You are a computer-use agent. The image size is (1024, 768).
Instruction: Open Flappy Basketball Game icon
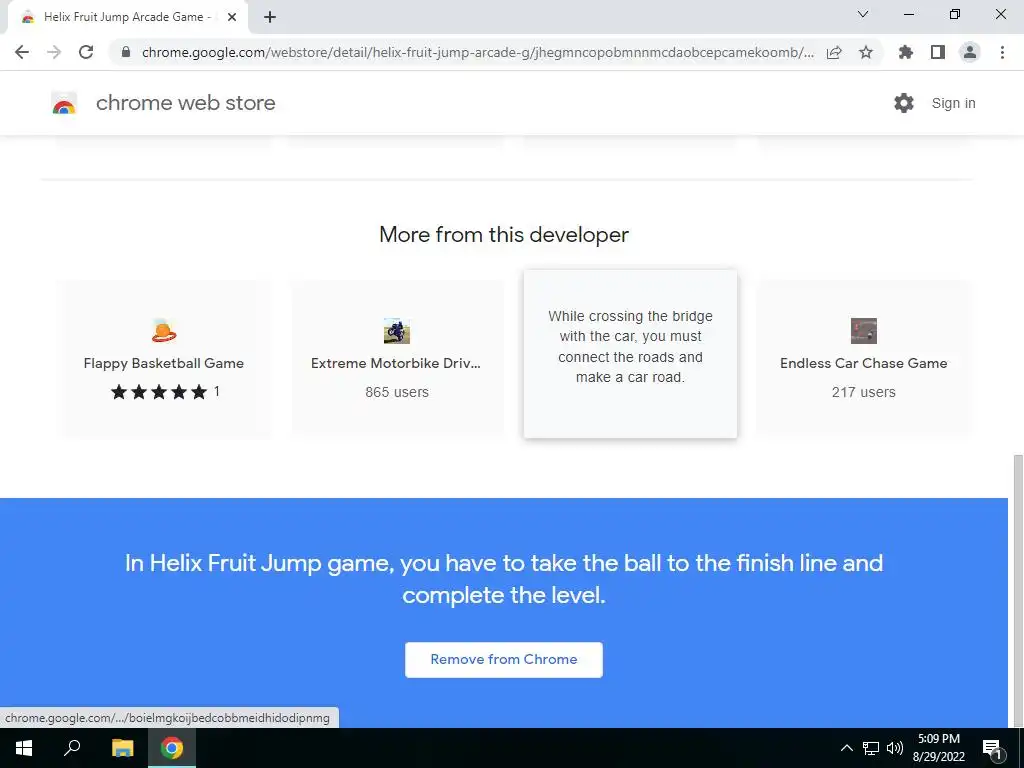[164, 331]
